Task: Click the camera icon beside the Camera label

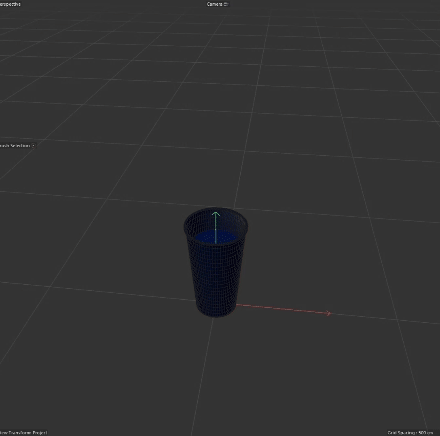Action: click(226, 4)
